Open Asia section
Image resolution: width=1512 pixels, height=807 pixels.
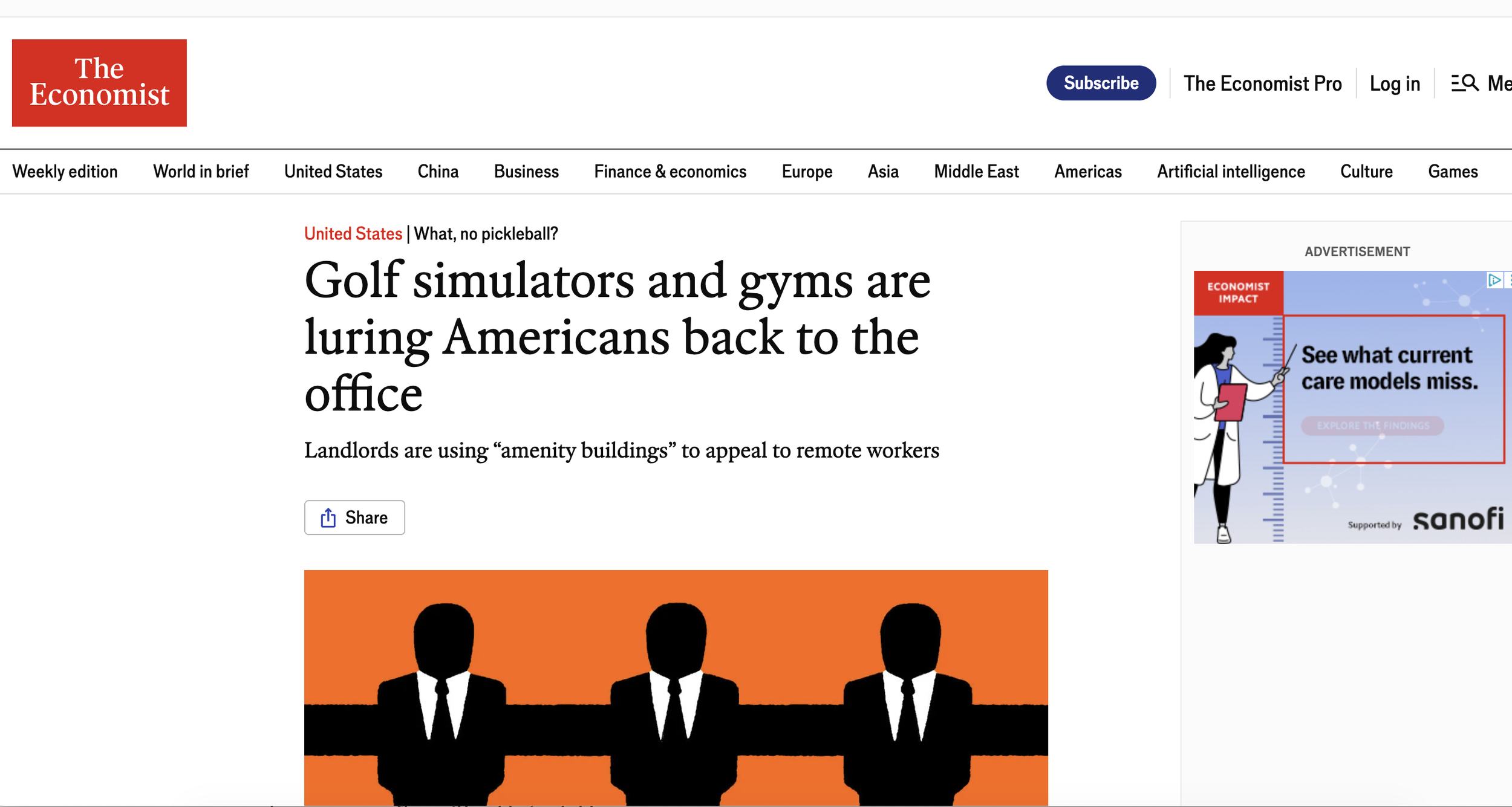coord(883,172)
